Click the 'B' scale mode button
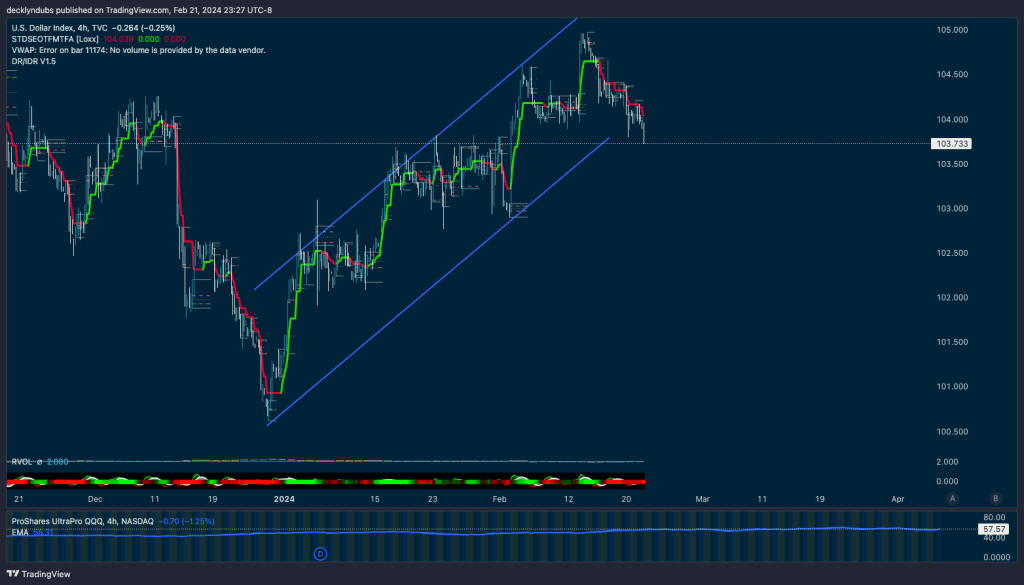The height and width of the screenshot is (585, 1024). click(x=995, y=498)
